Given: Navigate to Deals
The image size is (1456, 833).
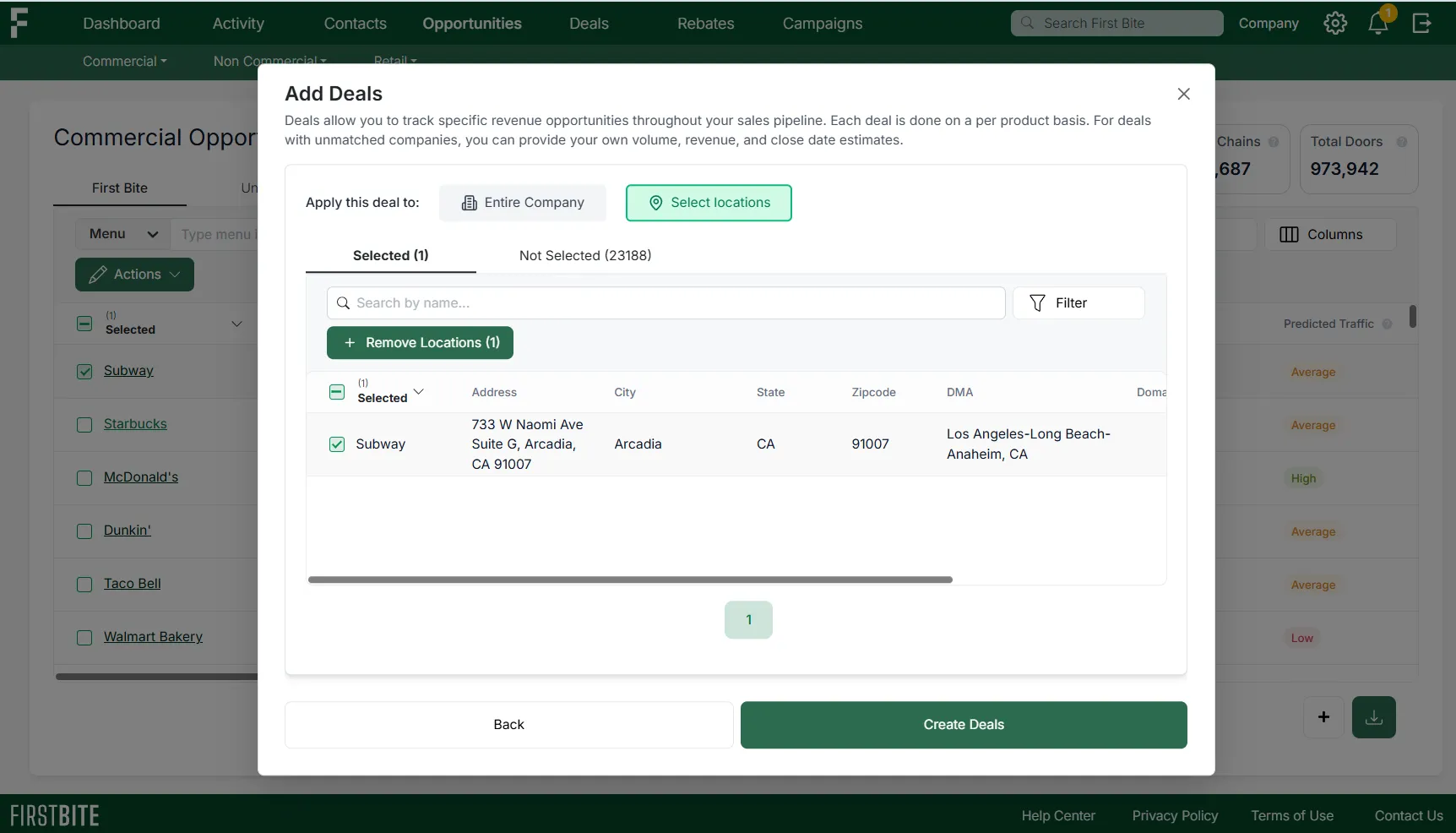Looking at the screenshot, I should click(x=589, y=24).
